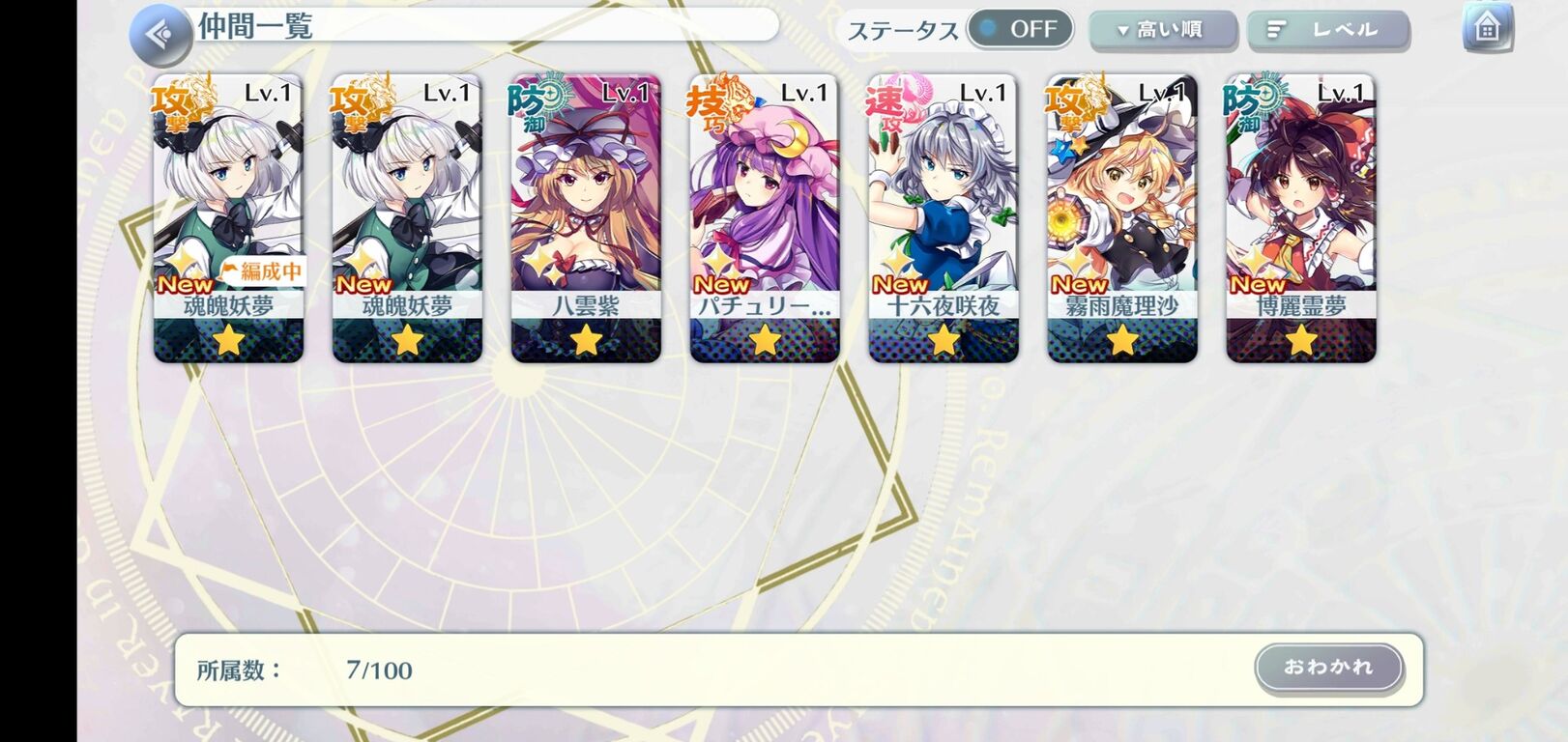Image resolution: width=1568 pixels, height=742 pixels.
Task: Open the home screen icon
Action: [x=1487, y=28]
